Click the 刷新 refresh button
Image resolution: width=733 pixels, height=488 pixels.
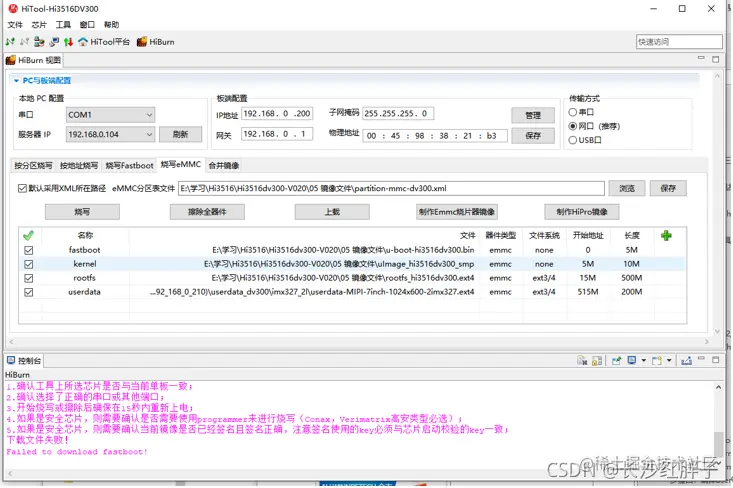click(x=180, y=135)
